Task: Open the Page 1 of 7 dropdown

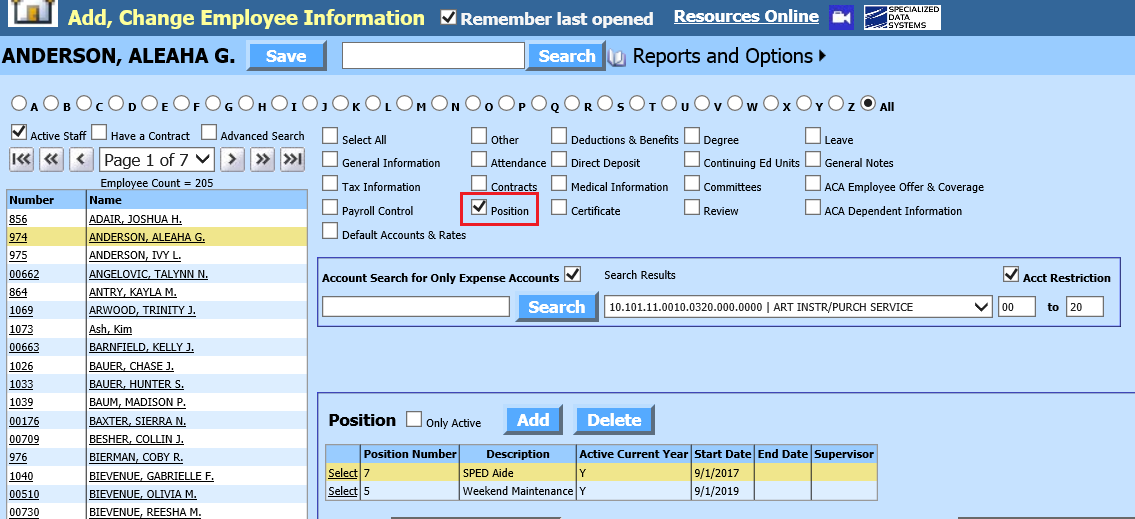Action: pos(157,159)
